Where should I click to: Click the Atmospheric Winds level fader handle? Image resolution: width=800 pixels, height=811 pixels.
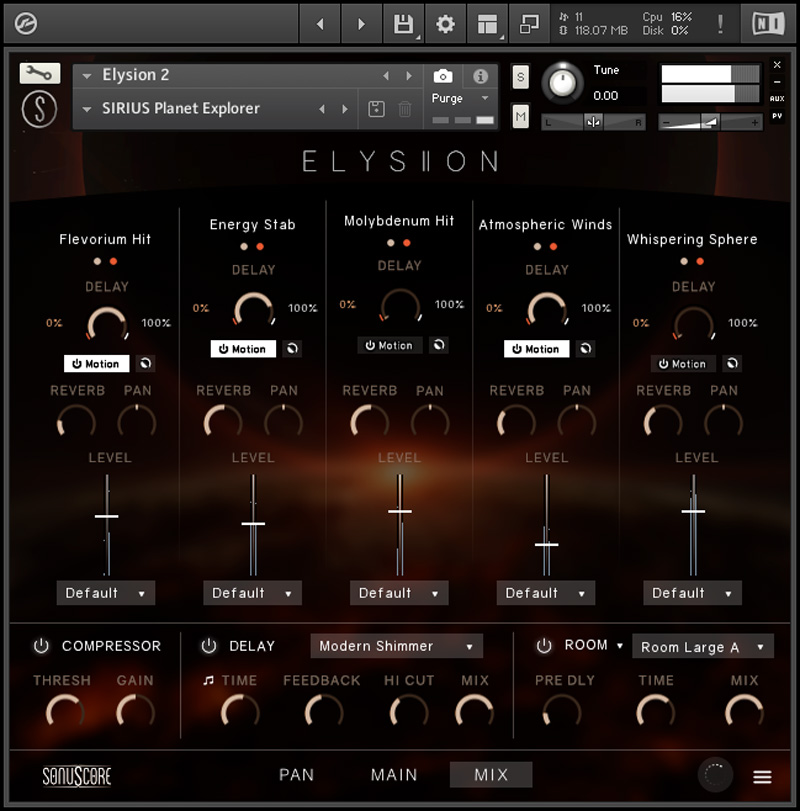[547, 545]
